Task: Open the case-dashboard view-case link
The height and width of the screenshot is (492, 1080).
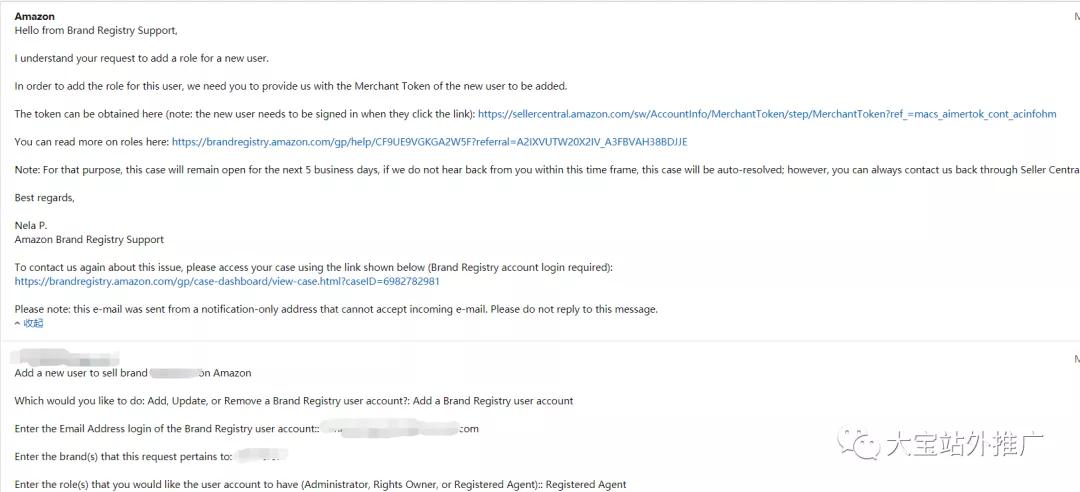Action: pos(227,282)
